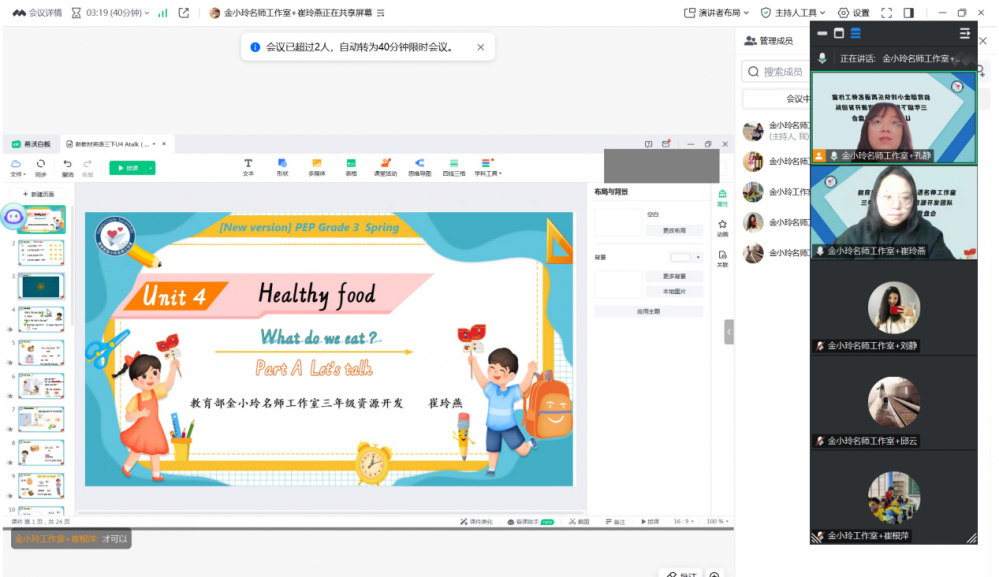Click the 搜索成员 search members field
This screenshot has width=999, height=577.
[x=775, y=71]
